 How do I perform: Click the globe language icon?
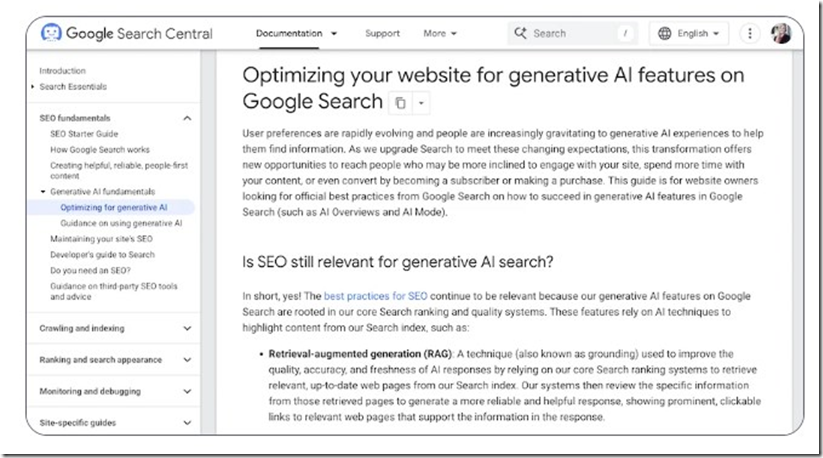(664, 33)
